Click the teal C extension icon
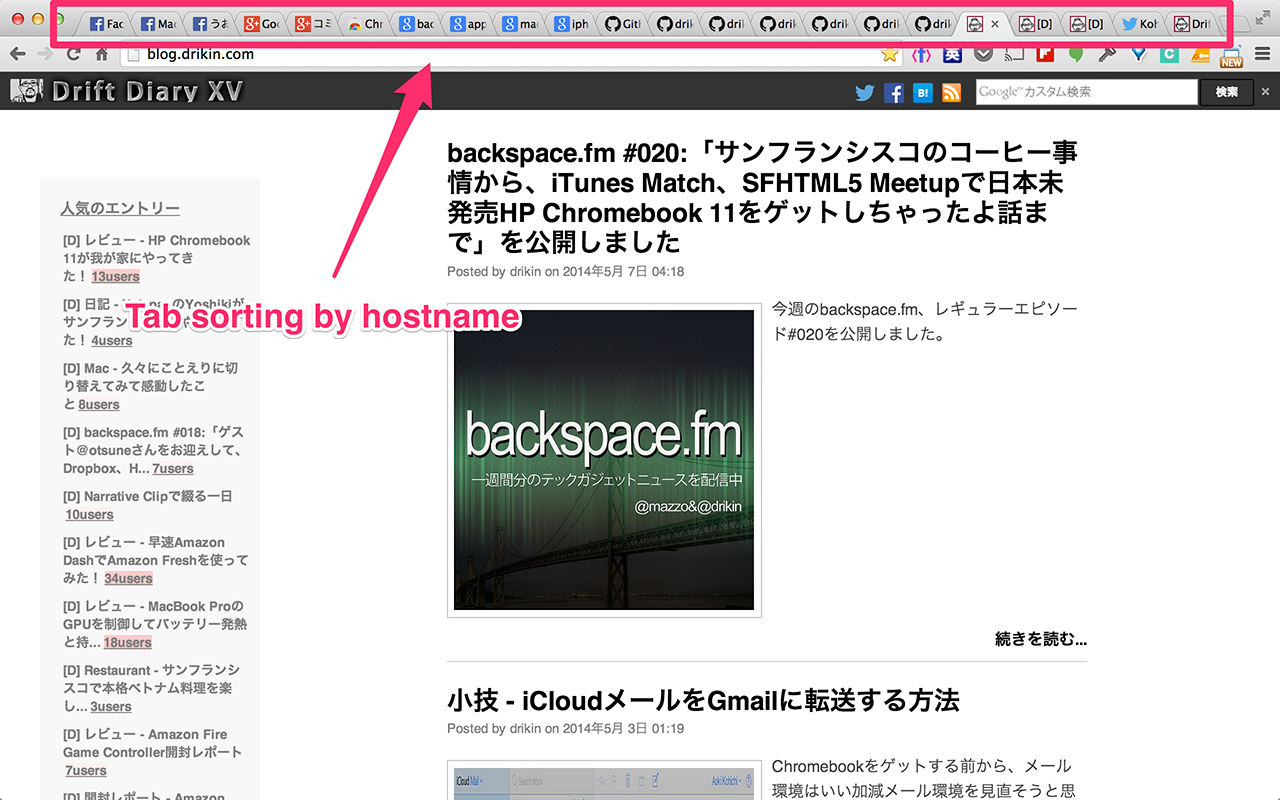This screenshot has width=1280, height=800. (x=1168, y=55)
